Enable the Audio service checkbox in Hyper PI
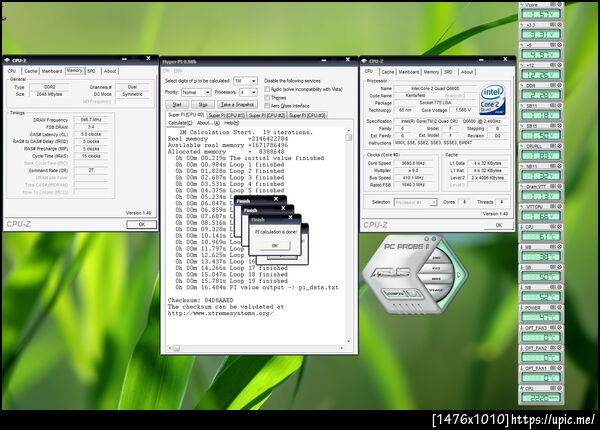 (267, 89)
